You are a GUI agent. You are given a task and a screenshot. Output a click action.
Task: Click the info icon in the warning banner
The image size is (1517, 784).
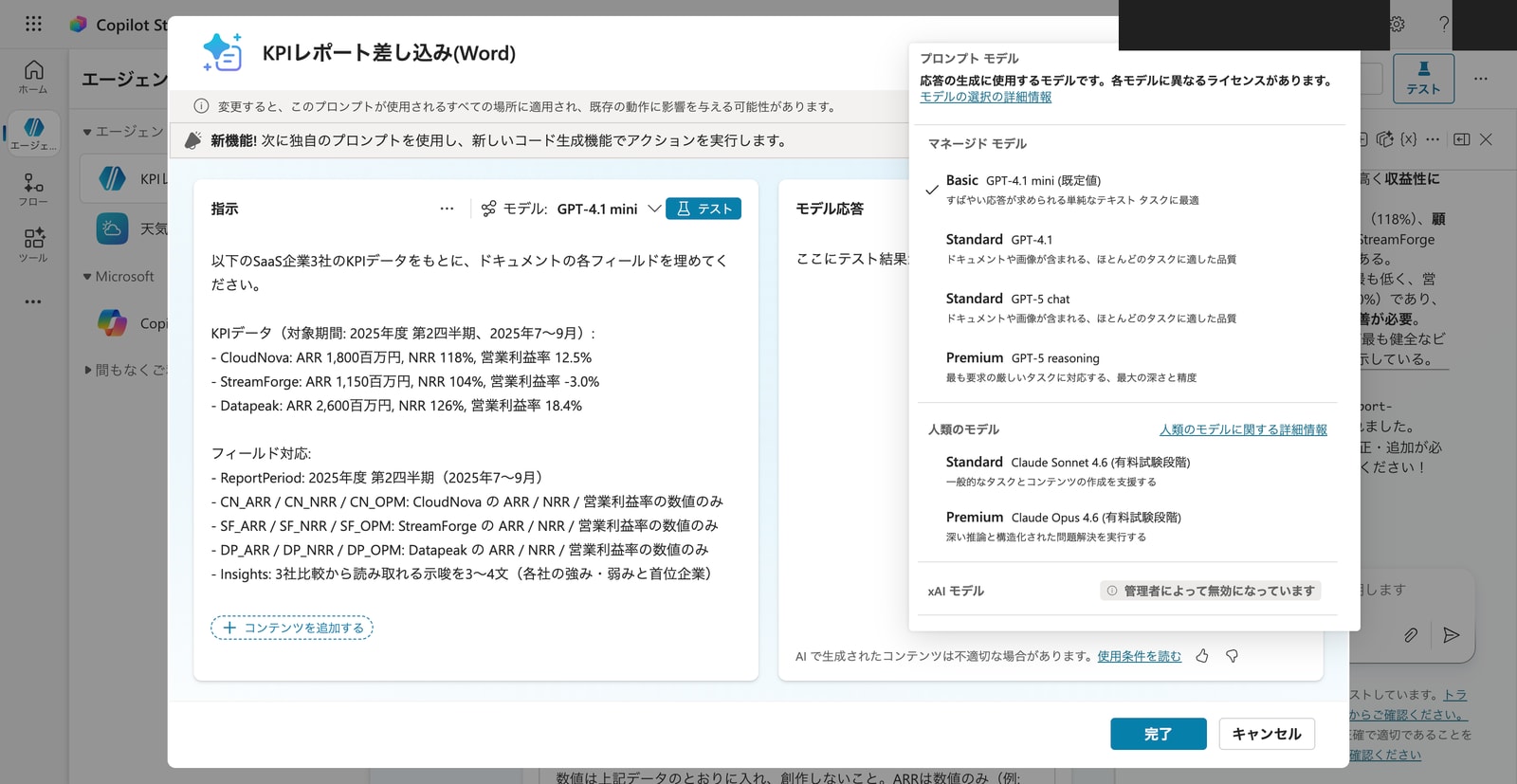[x=201, y=106]
